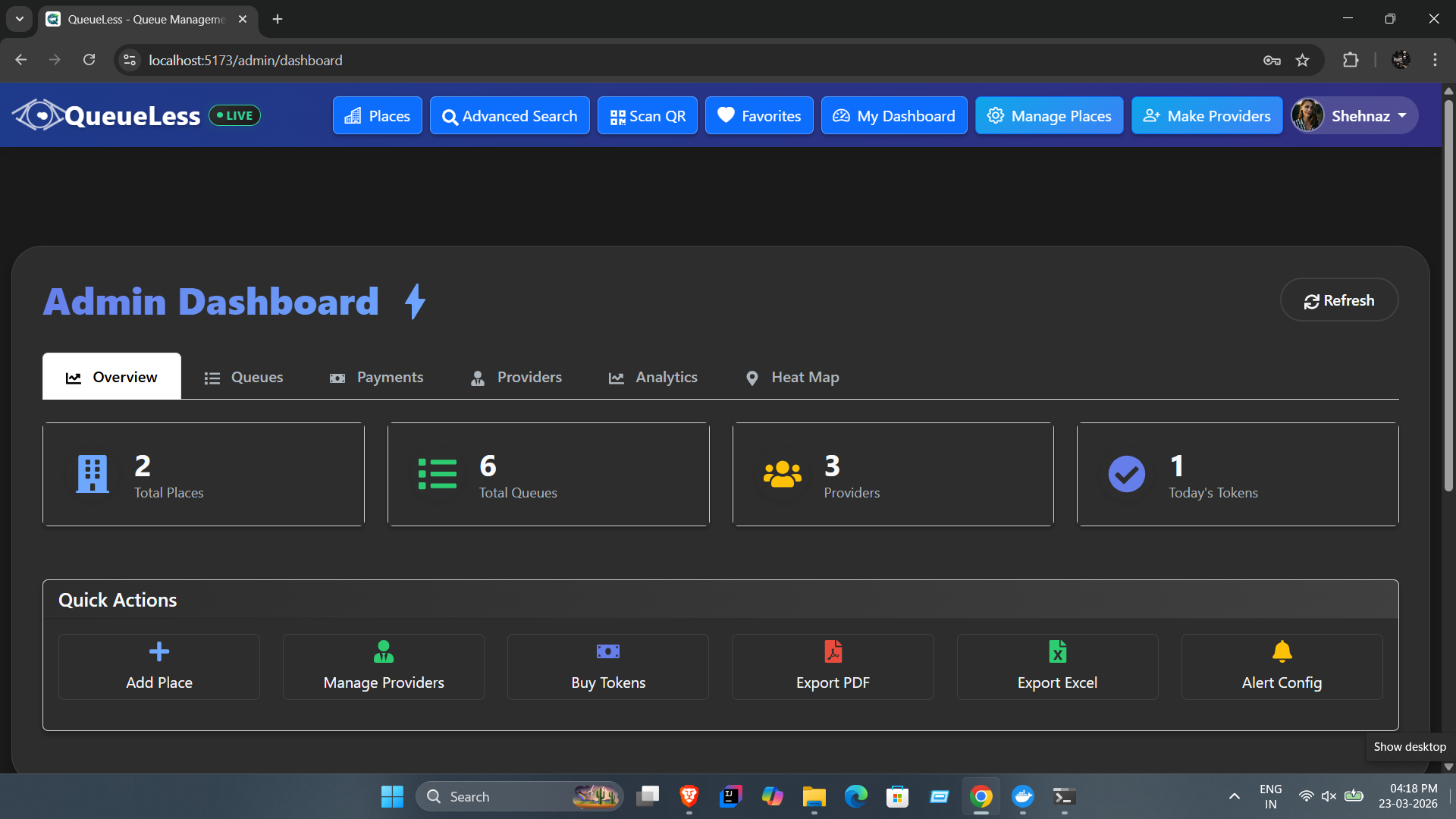Open a new browser tab
Image resolution: width=1456 pixels, height=819 pixels.
[278, 19]
